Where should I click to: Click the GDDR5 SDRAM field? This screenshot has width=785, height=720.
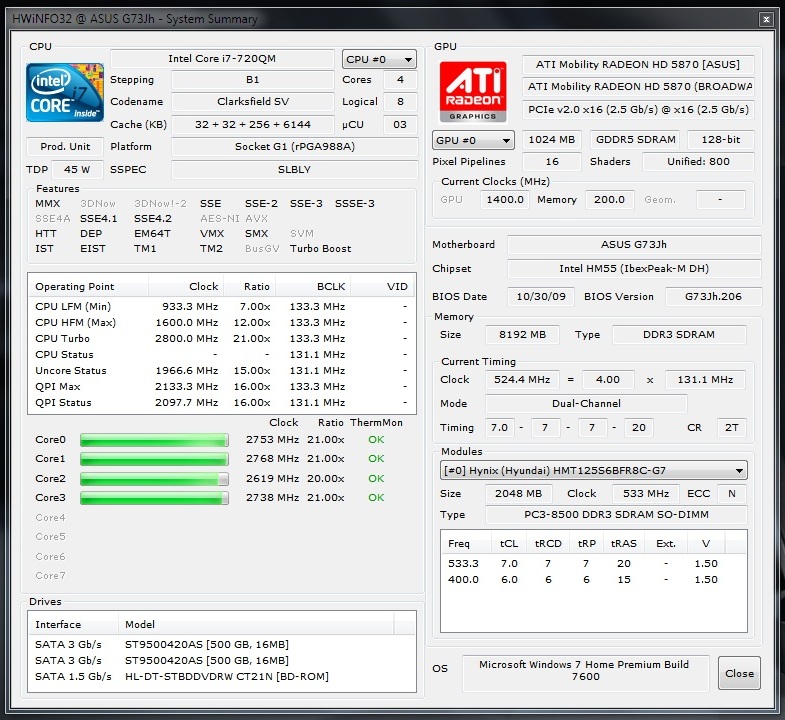635,140
